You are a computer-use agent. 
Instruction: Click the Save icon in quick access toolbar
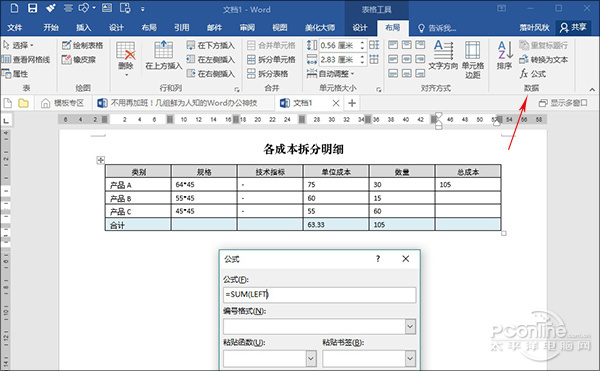pos(33,8)
